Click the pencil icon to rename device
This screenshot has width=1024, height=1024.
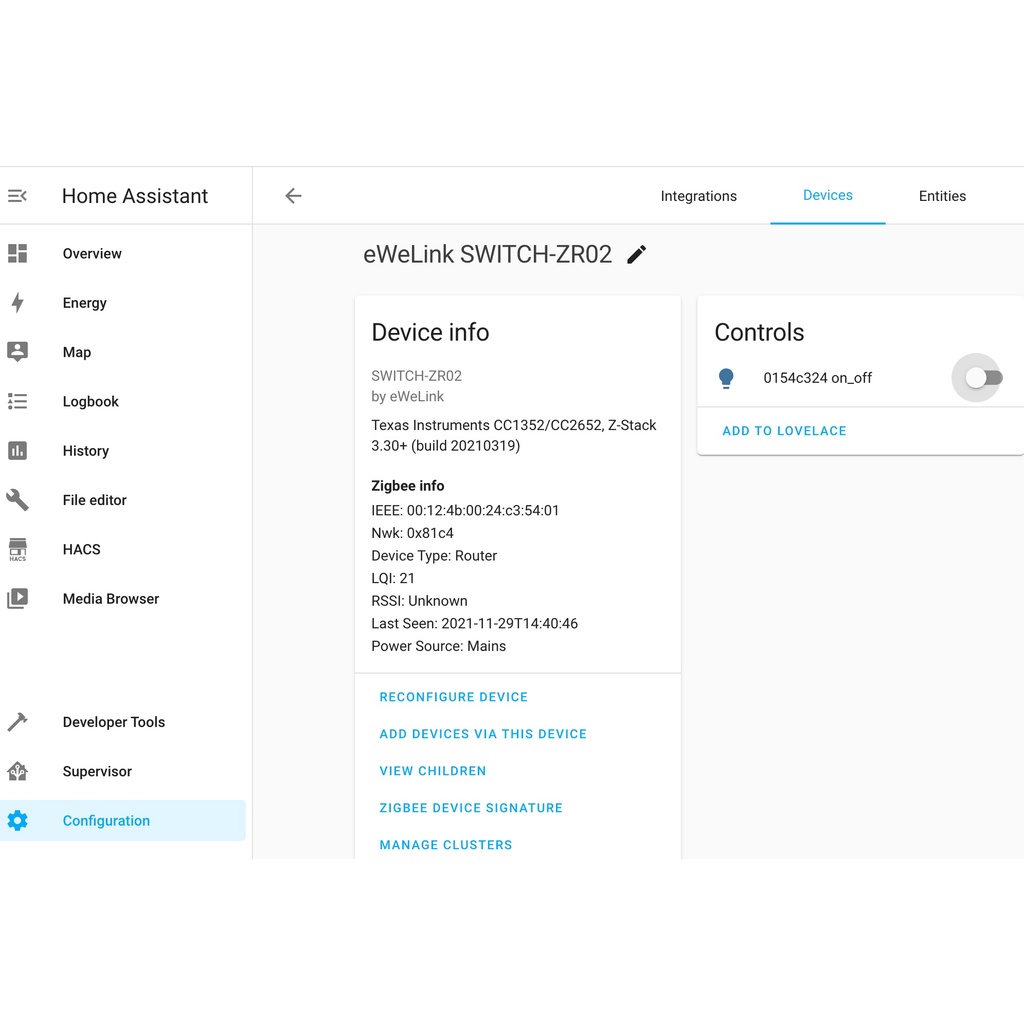637,255
